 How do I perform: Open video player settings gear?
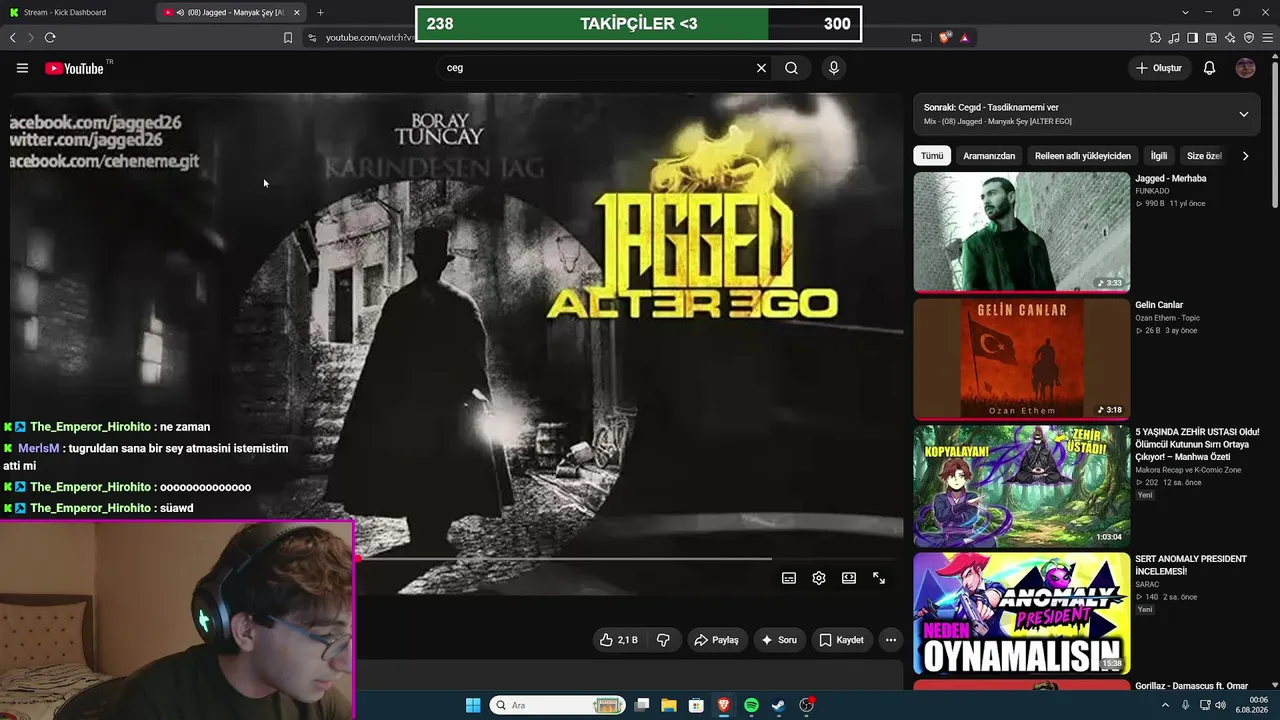(x=819, y=578)
